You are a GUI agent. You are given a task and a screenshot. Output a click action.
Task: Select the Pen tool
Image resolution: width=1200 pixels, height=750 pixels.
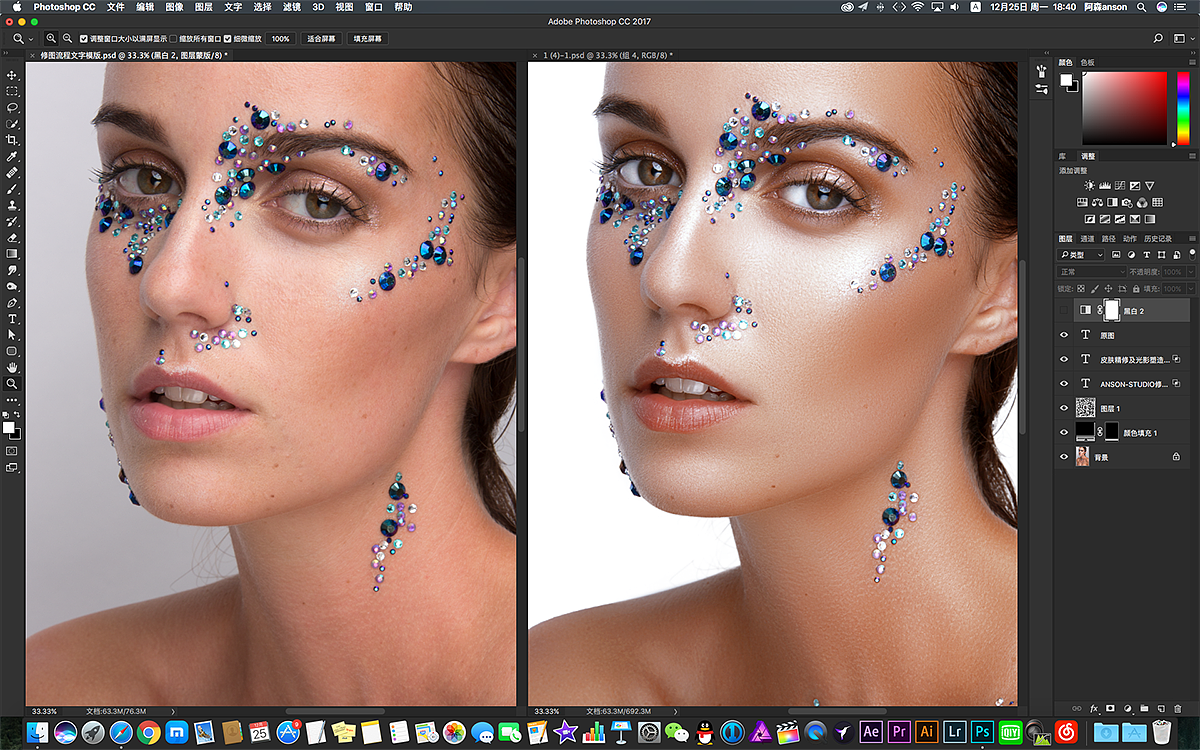(12, 303)
